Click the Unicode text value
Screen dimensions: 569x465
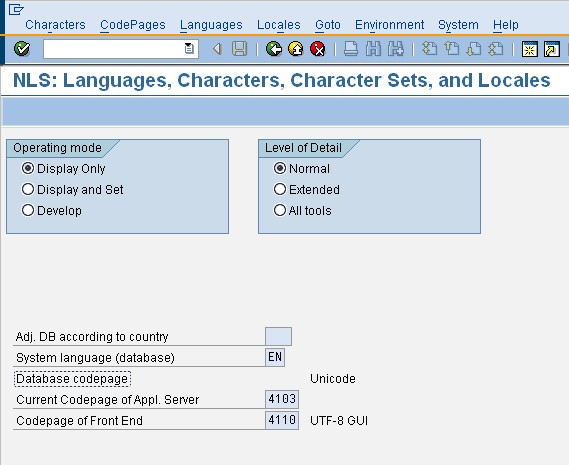[x=333, y=379]
